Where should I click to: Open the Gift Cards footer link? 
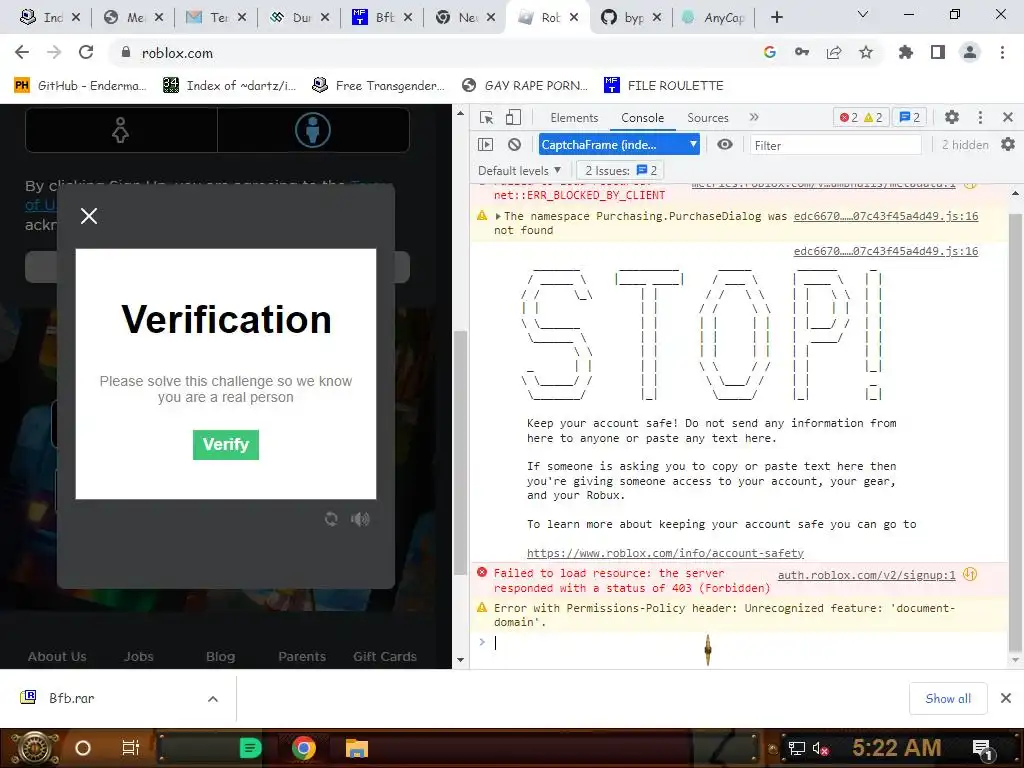coord(385,656)
